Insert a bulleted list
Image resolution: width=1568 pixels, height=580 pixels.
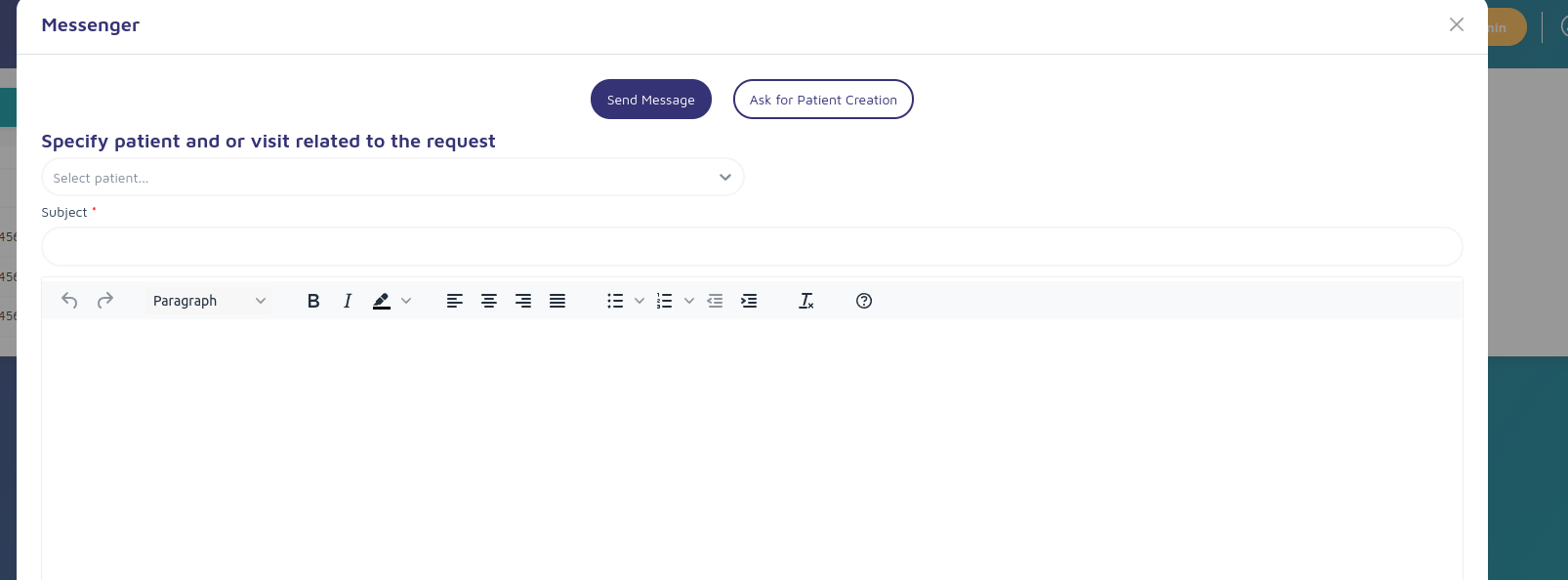click(615, 301)
